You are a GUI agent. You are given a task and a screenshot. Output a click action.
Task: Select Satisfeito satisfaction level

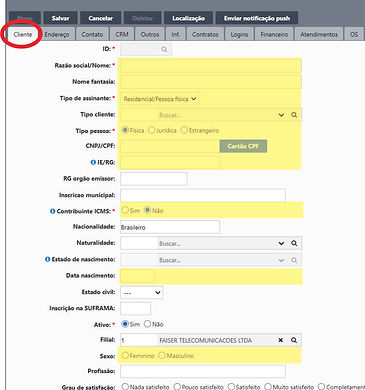click(231, 386)
